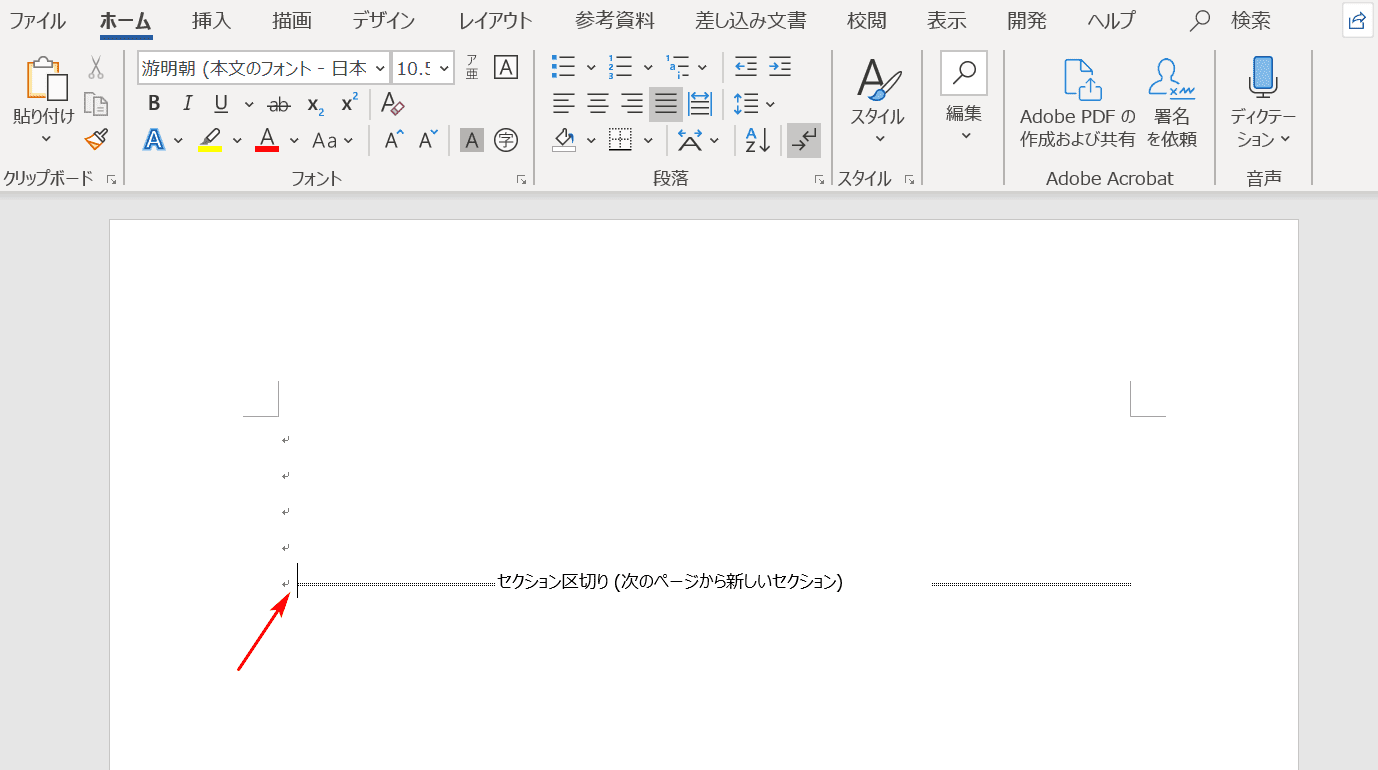Open the font name dropdown
The width and height of the screenshot is (1378, 770).
(379, 68)
